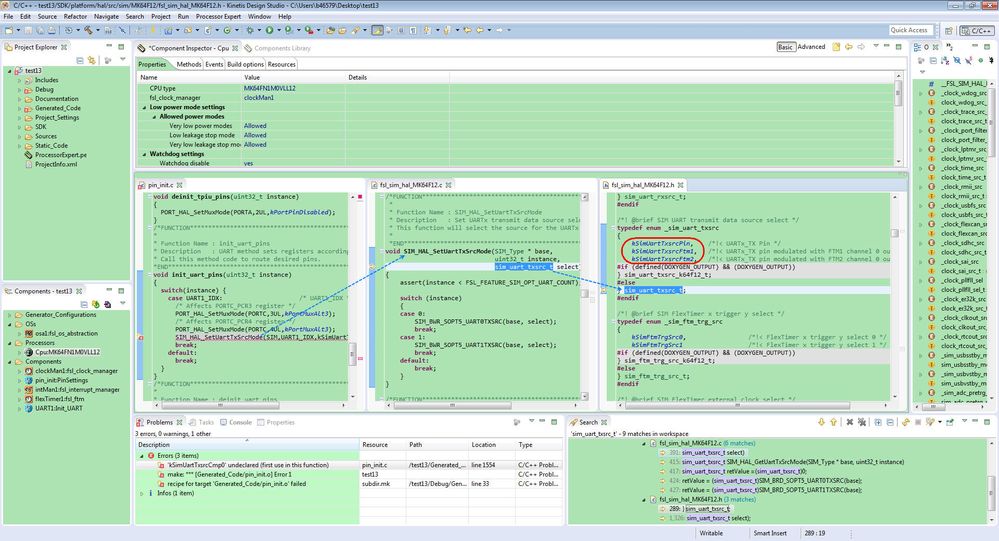The width and height of the screenshot is (999, 541).
Task: Expand the Includes folder in Project Explorer
Action: tap(19, 80)
